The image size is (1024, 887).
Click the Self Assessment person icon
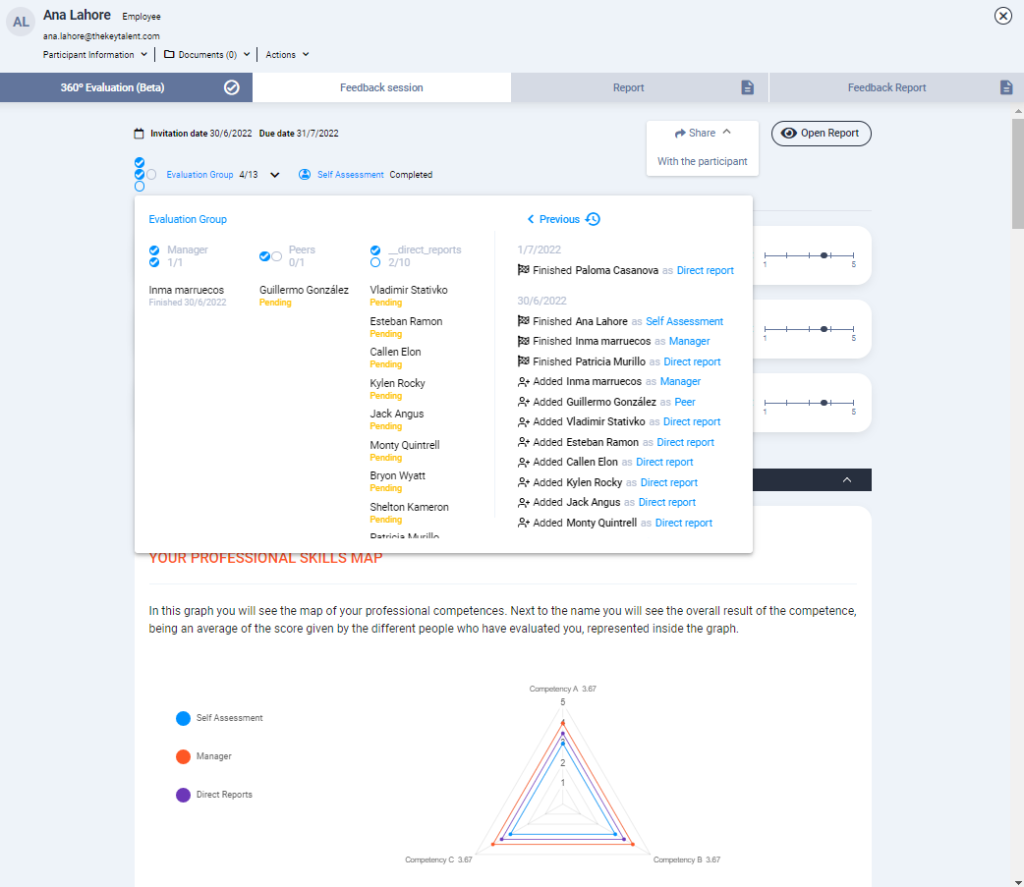point(305,175)
